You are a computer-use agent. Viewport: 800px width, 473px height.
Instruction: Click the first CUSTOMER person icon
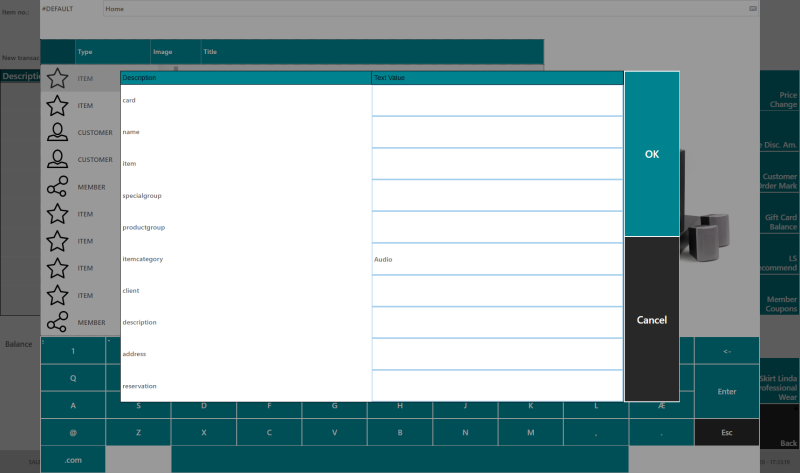tap(58, 132)
